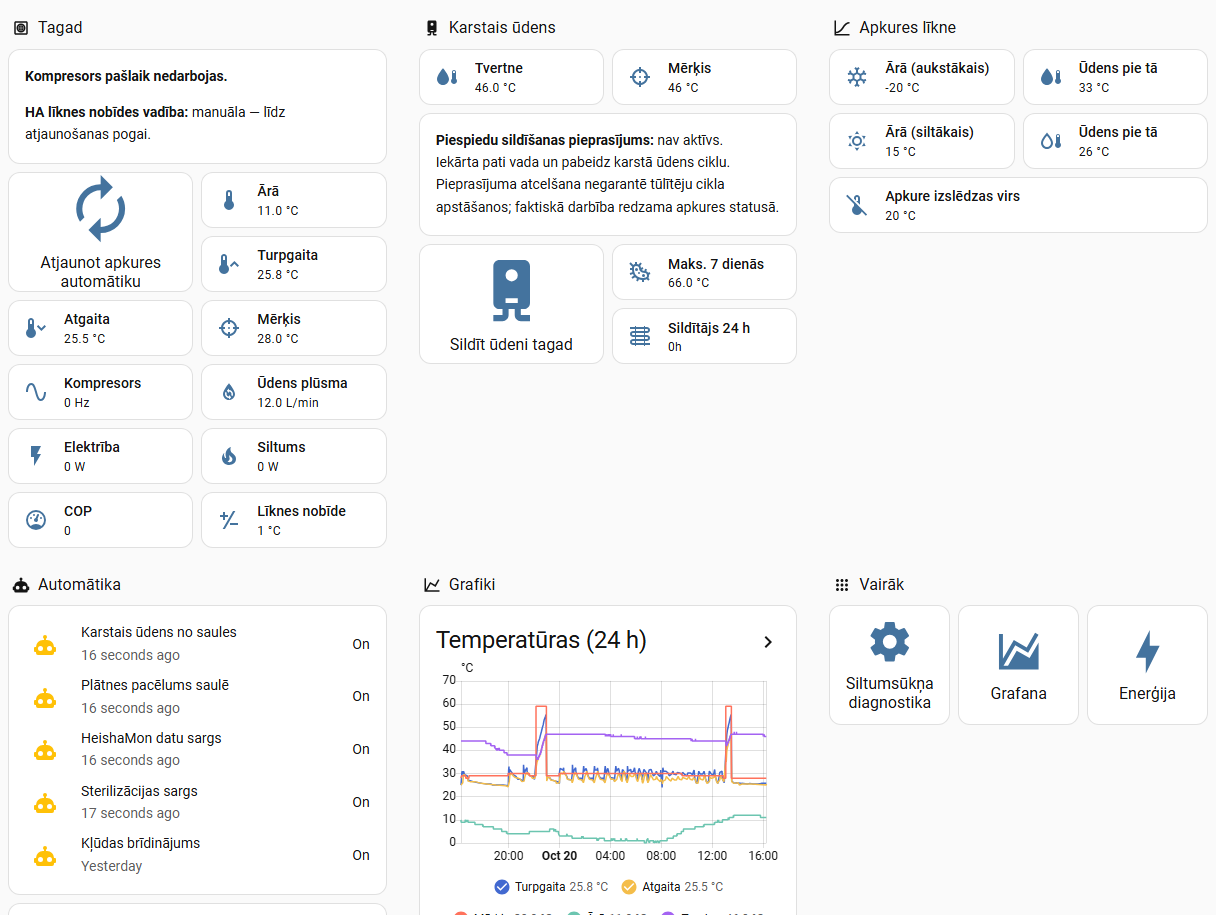Click the Automātika section heading
This screenshot has width=1216, height=915.
pos(79,585)
